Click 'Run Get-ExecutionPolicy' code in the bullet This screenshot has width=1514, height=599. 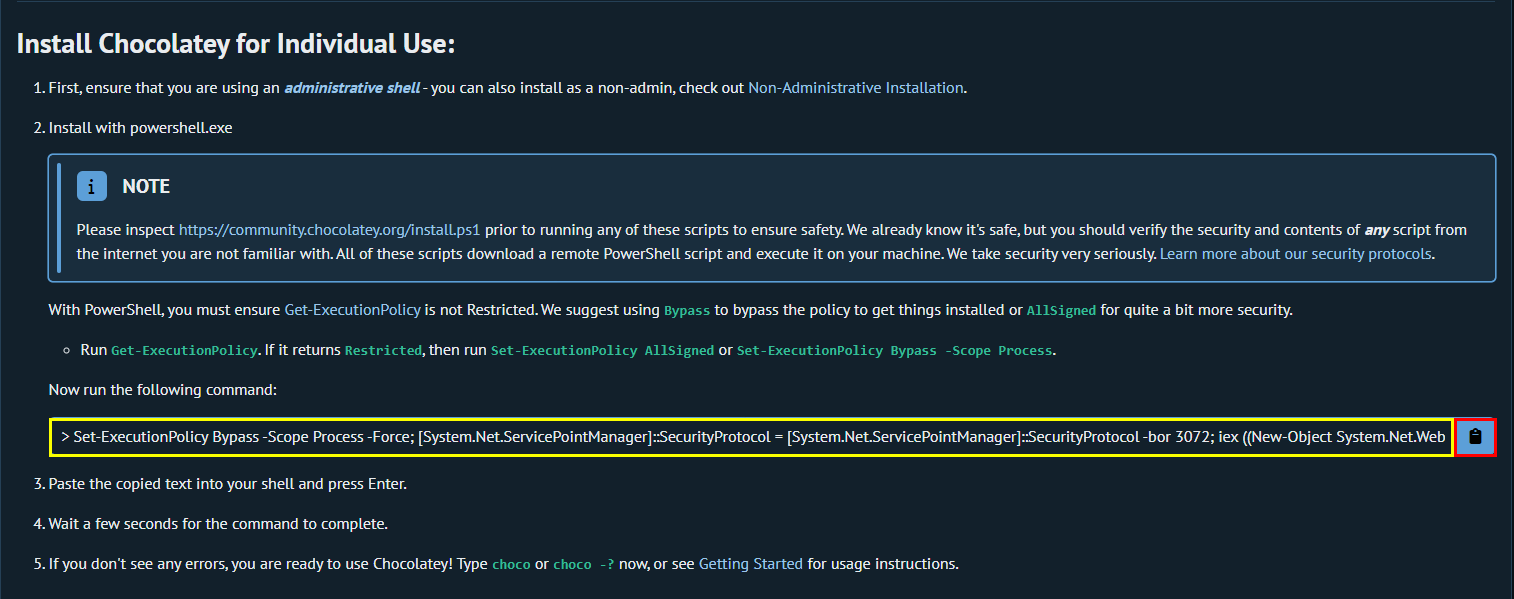click(x=183, y=350)
